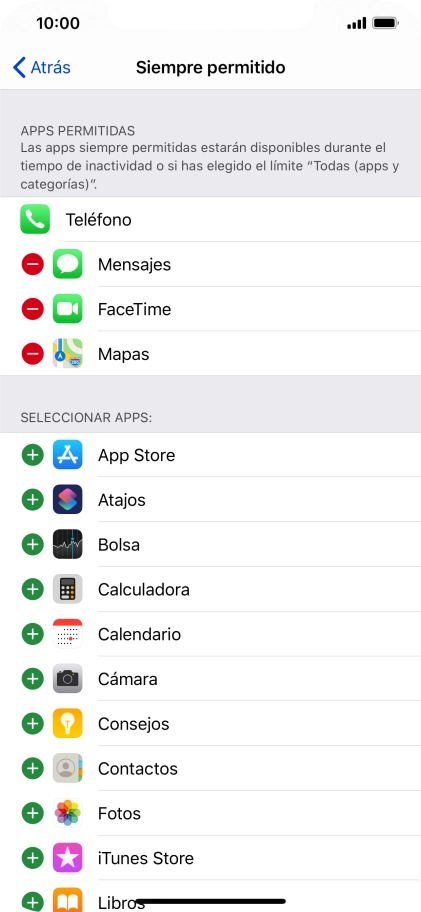Tap the battery status icon
The height and width of the screenshot is (912, 421).
[x=386, y=23]
